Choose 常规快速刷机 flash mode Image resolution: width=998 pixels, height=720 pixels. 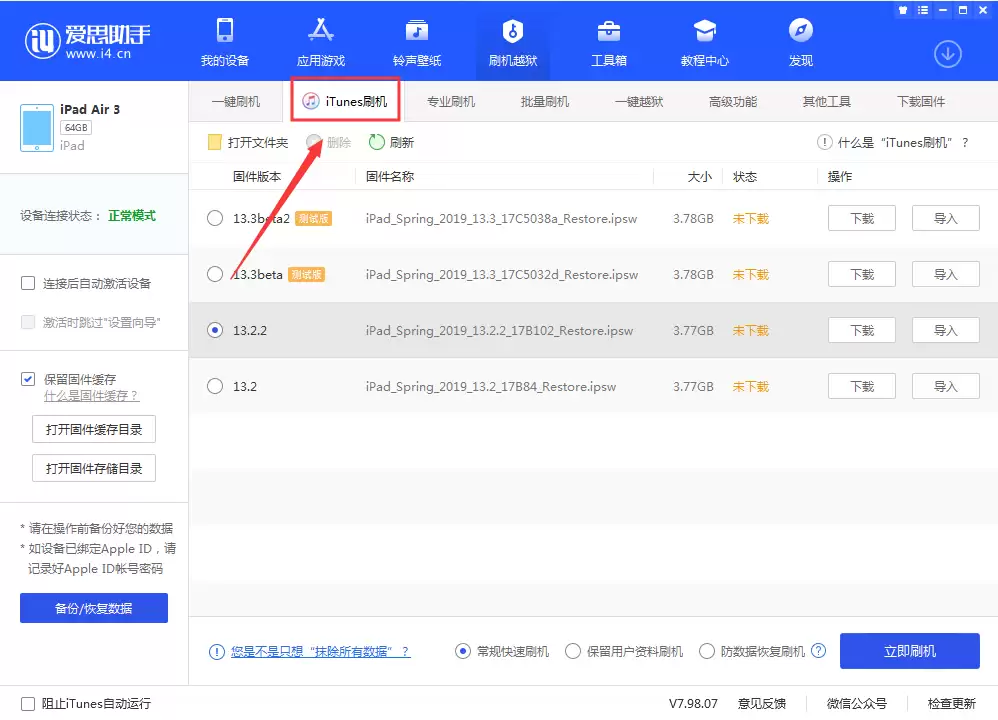pos(463,651)
